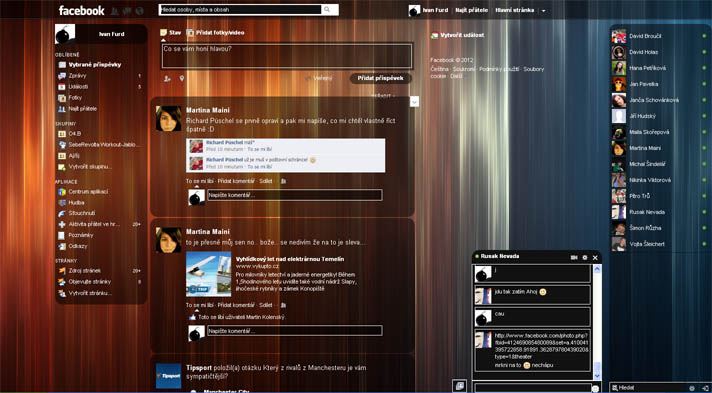The width and height of the screenshot is (712, 393).
Task: Open Zdroj stránek in sidebar
Action: (84, 271)
